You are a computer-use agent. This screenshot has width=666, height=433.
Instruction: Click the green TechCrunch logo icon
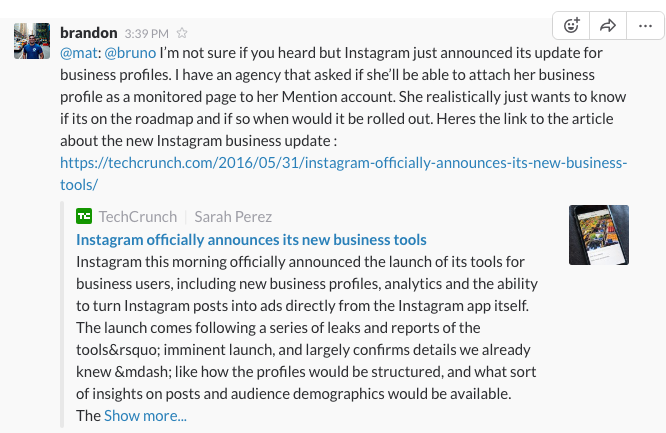coord(84,216)
